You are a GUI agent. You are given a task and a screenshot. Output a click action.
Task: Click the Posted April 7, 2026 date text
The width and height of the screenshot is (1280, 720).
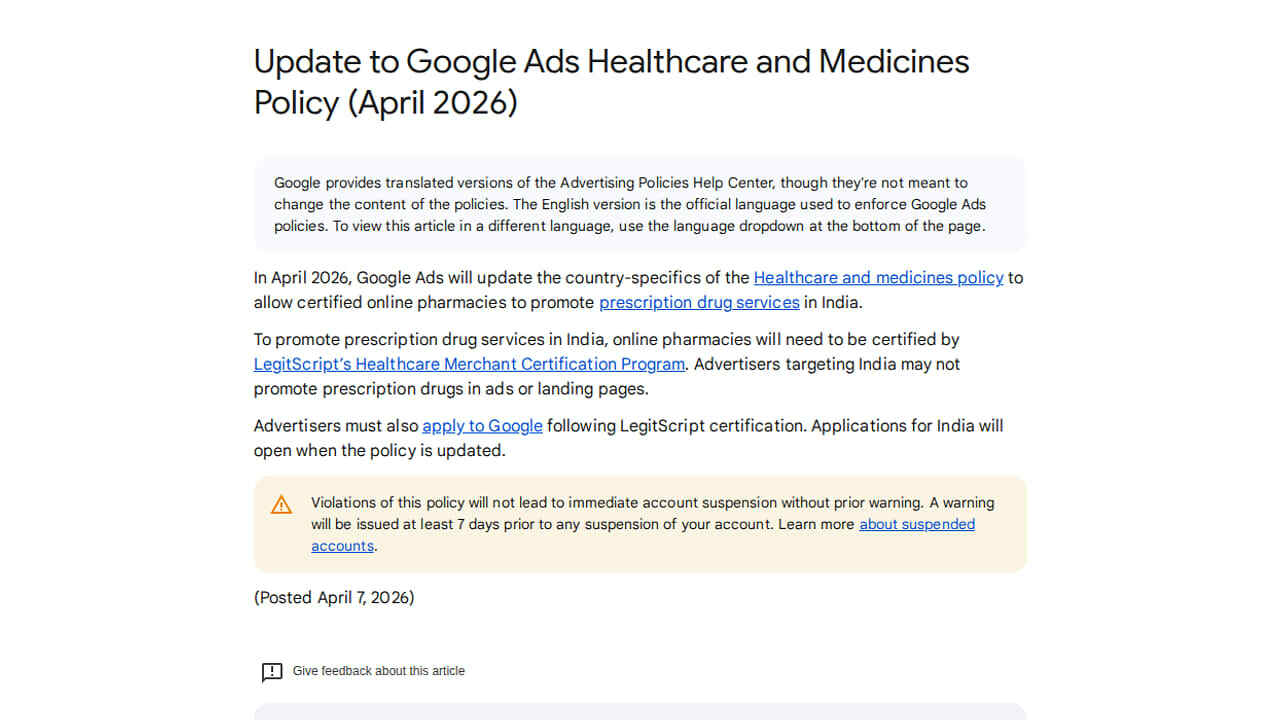point(334,597)
